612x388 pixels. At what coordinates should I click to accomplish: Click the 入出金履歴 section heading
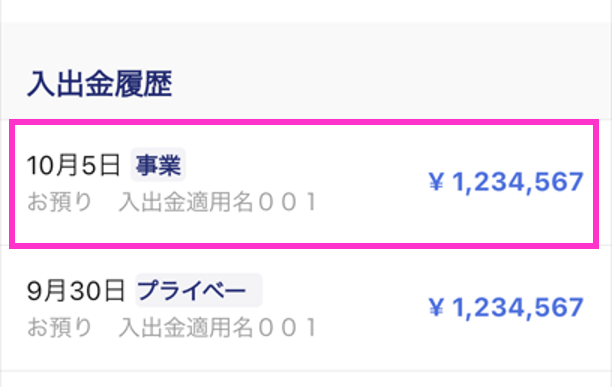[100, 84]
